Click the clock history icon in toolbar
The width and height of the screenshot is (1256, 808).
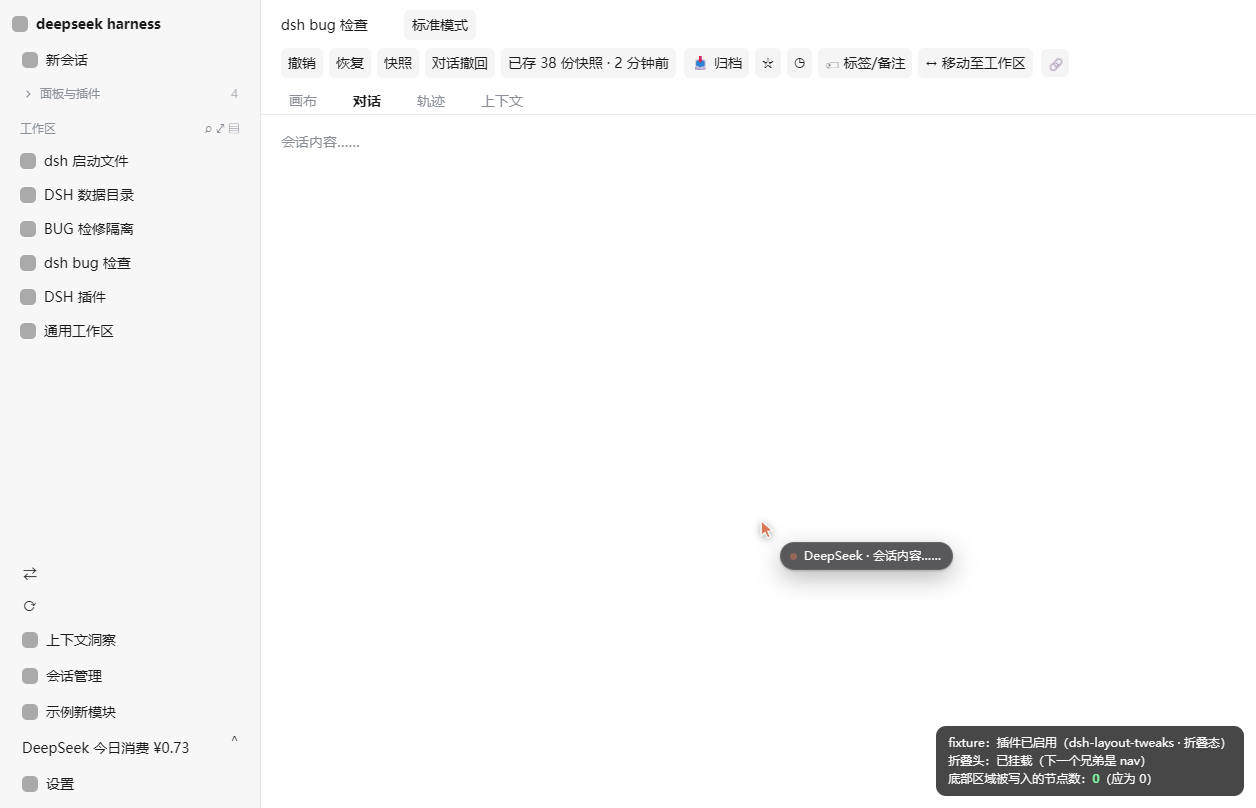(800, 63)
